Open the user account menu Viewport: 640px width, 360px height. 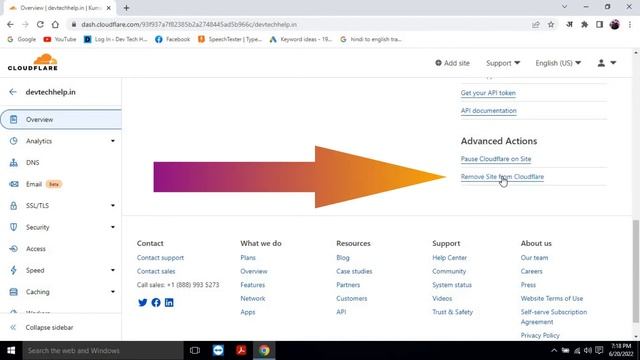607,63
